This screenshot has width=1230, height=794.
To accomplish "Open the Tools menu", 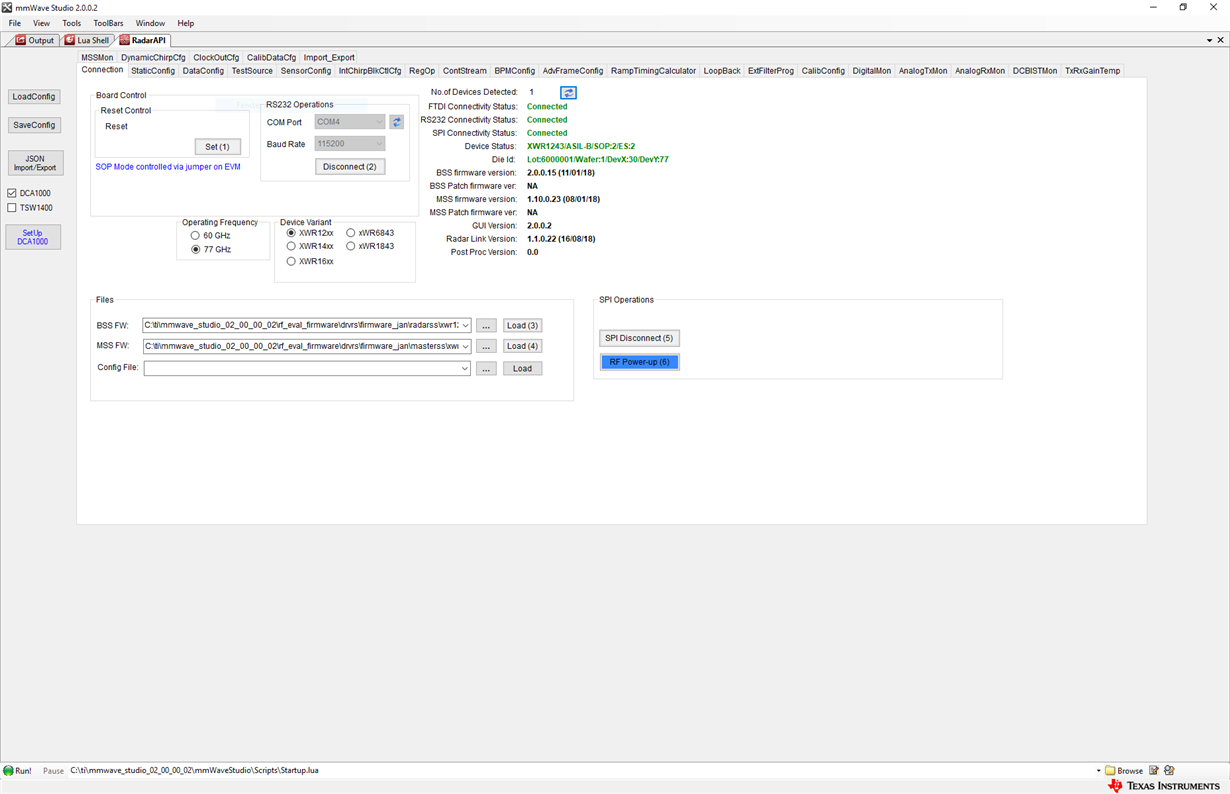I will [71, 23].
